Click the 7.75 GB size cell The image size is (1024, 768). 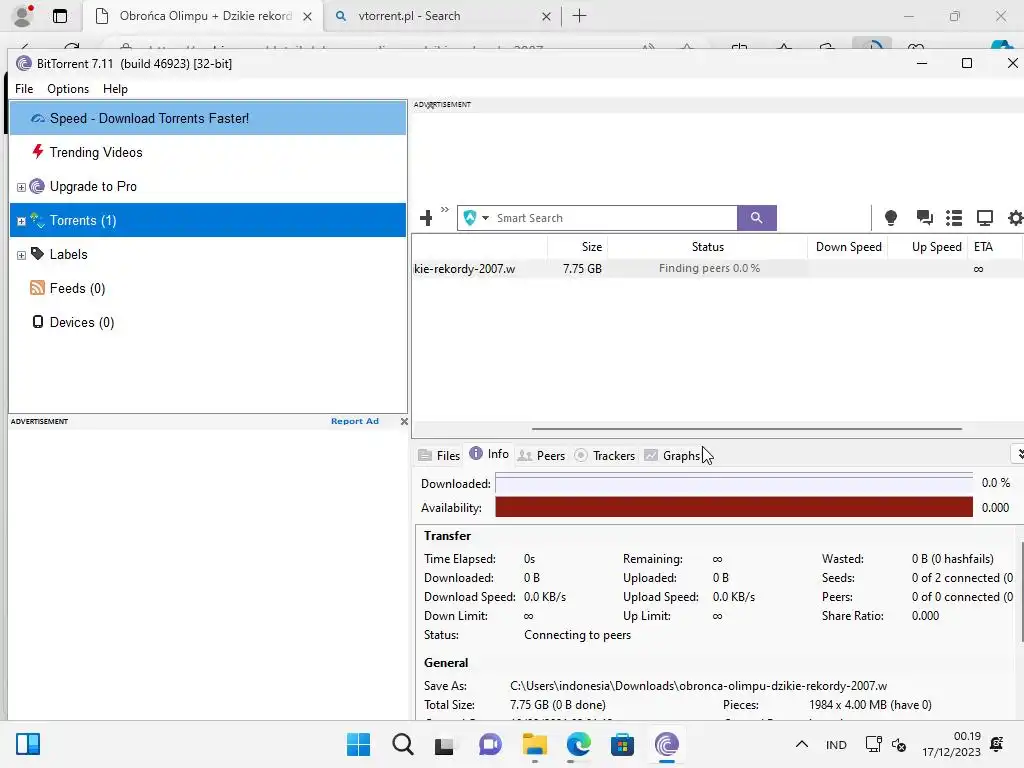pos(582,268)
